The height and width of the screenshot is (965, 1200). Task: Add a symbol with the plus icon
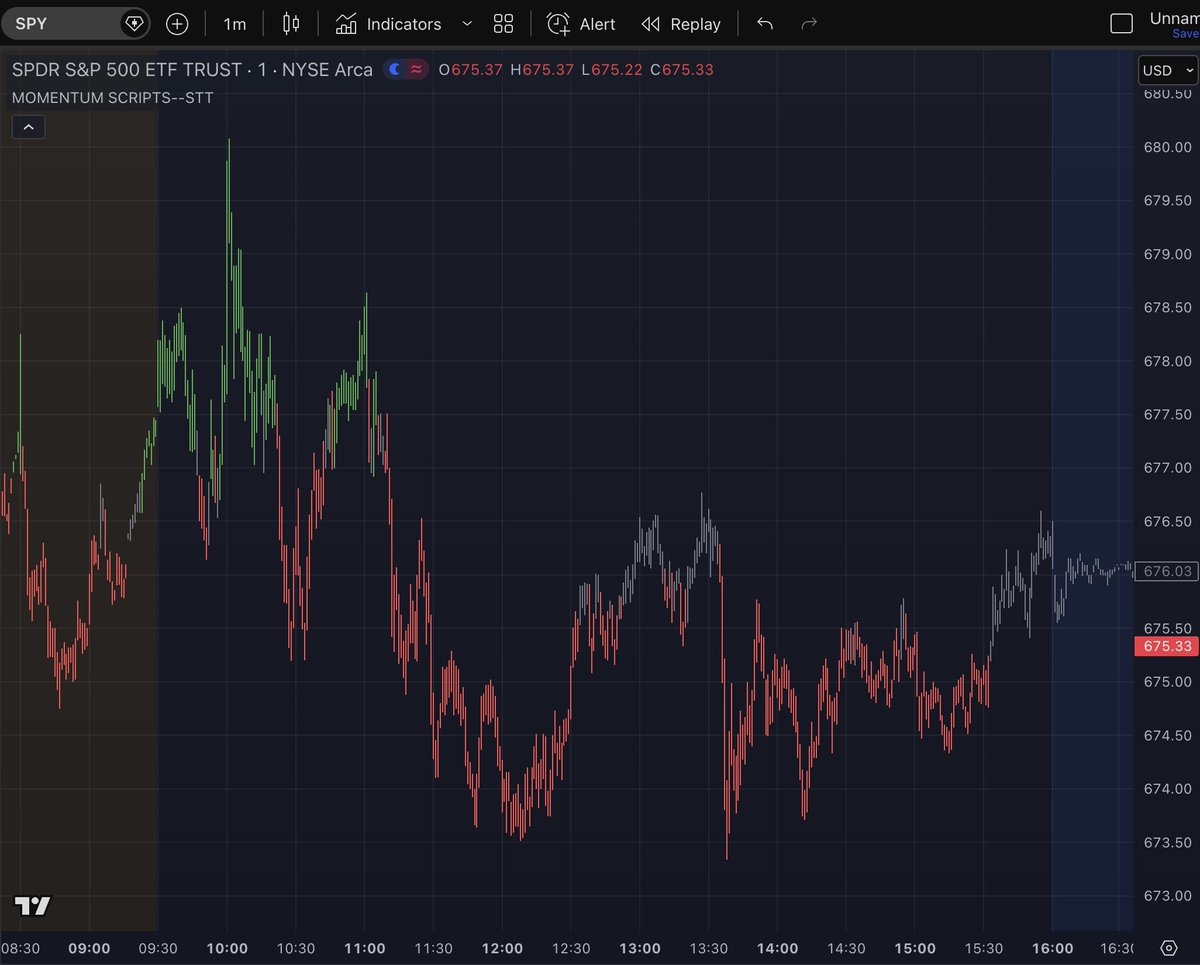click(177, 23)
